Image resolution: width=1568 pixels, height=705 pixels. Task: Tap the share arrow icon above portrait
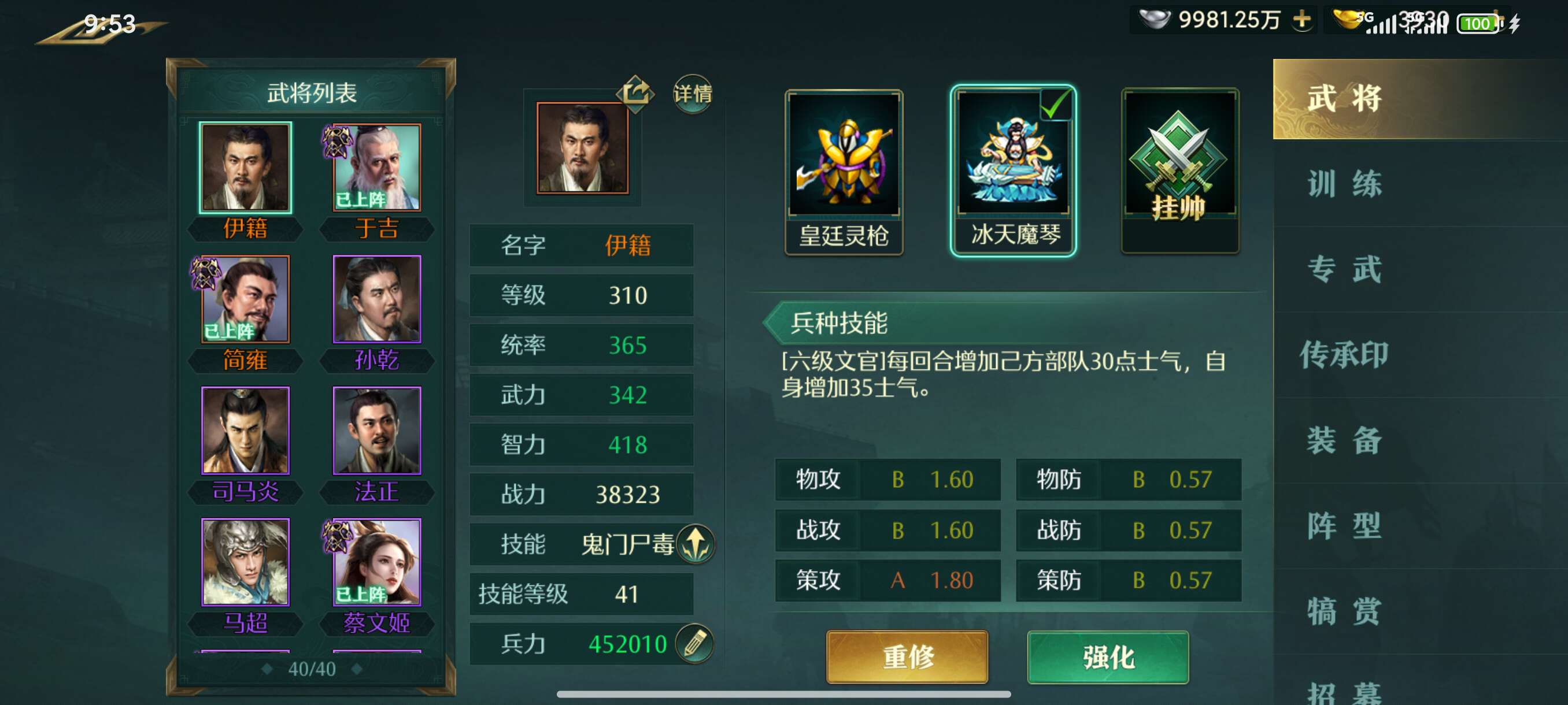tap(635, 93)
